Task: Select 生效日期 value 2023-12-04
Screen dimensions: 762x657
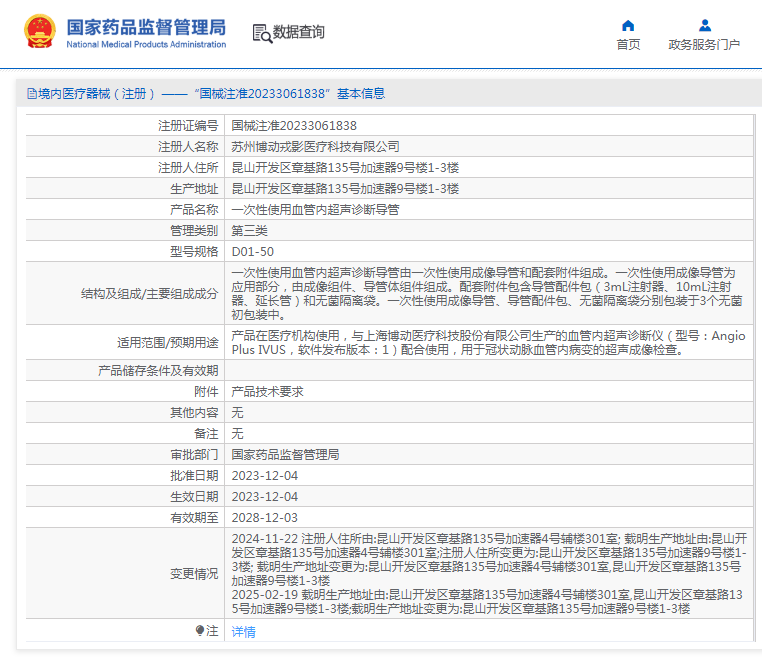Action: point(264,497)
